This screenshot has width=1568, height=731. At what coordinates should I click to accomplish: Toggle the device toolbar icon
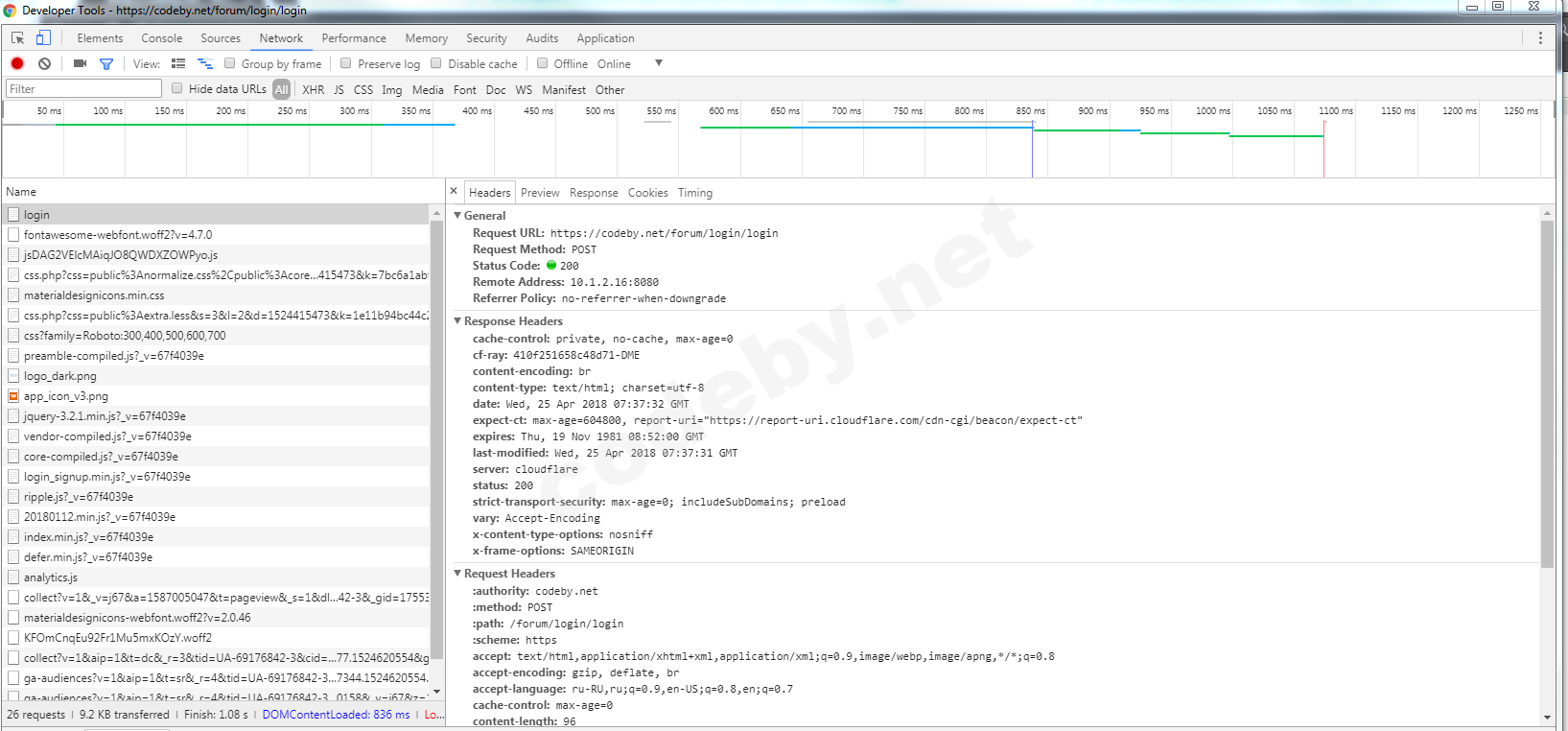(43, 38)
